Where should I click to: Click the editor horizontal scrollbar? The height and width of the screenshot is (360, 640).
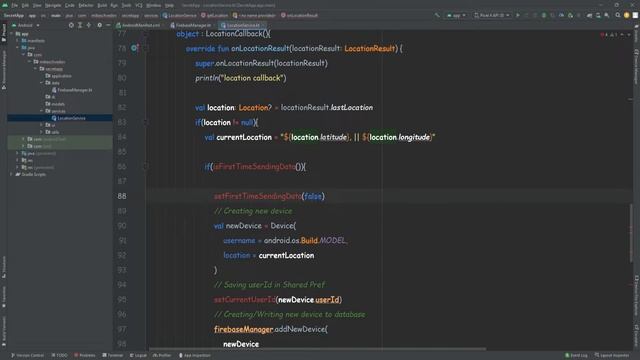point(318,349)
